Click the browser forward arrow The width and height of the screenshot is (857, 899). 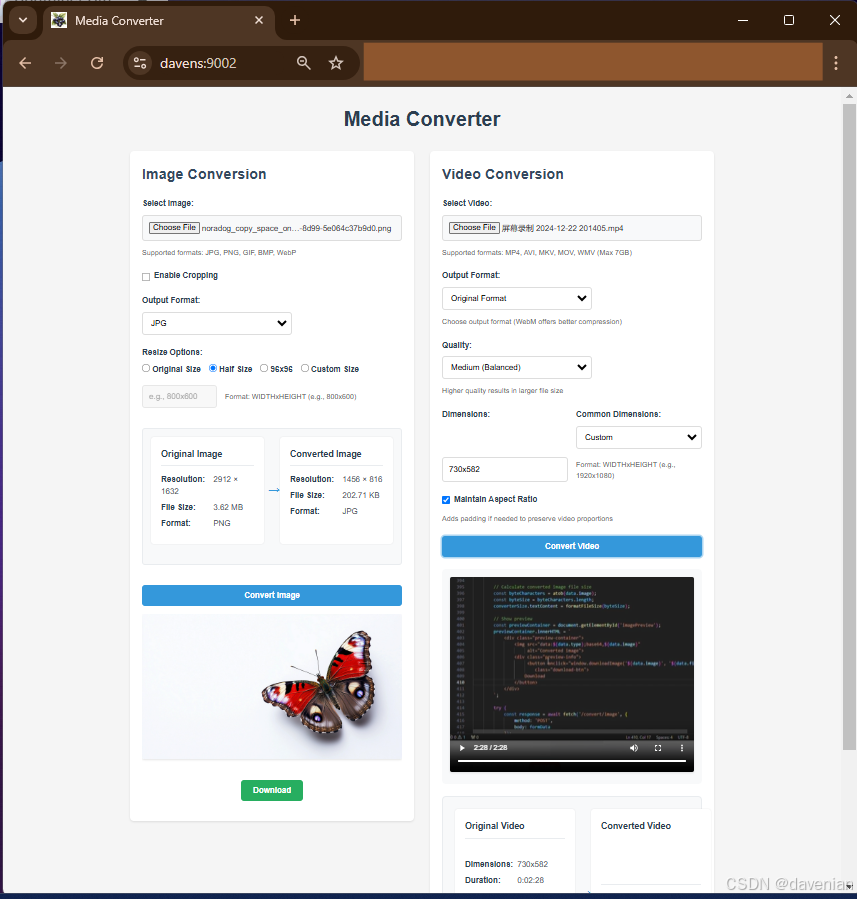point(61,63)
